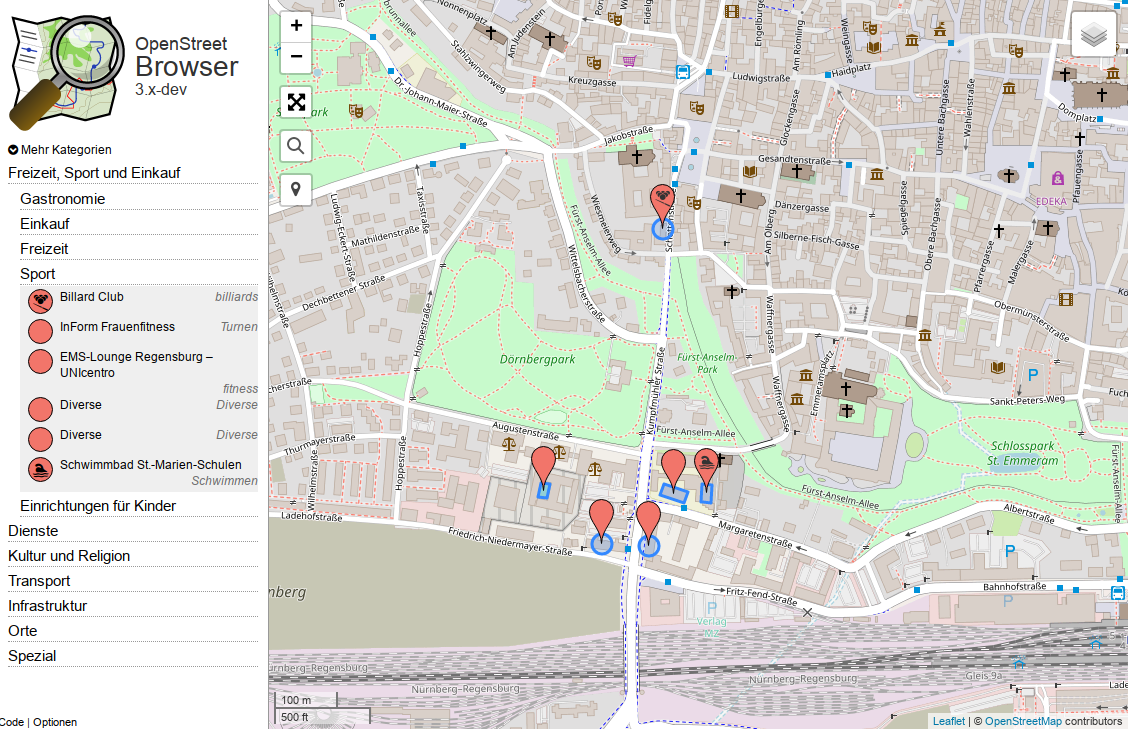Expand the Gastronomie category
Viewport: 1128px width, 729px height.
click(x=62, y=199)
